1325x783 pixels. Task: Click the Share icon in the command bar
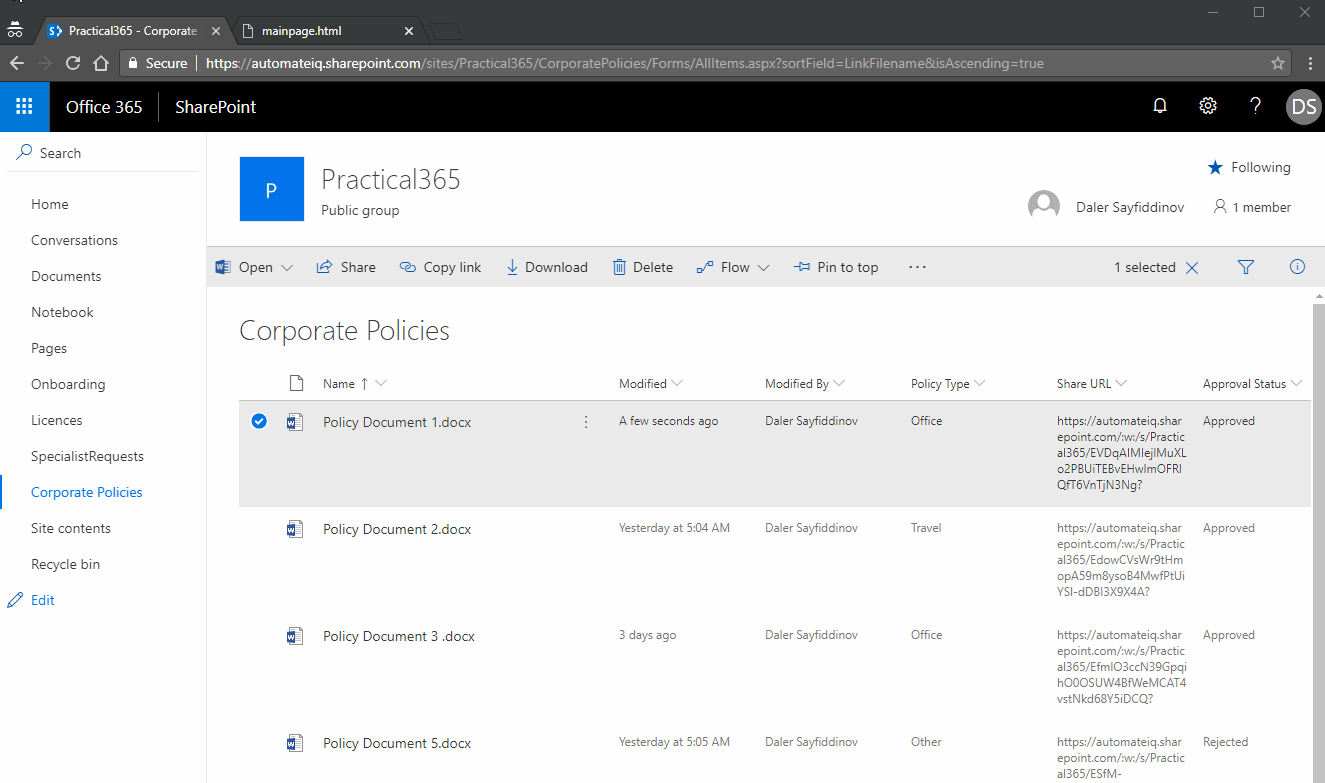[x=345, y=267]
